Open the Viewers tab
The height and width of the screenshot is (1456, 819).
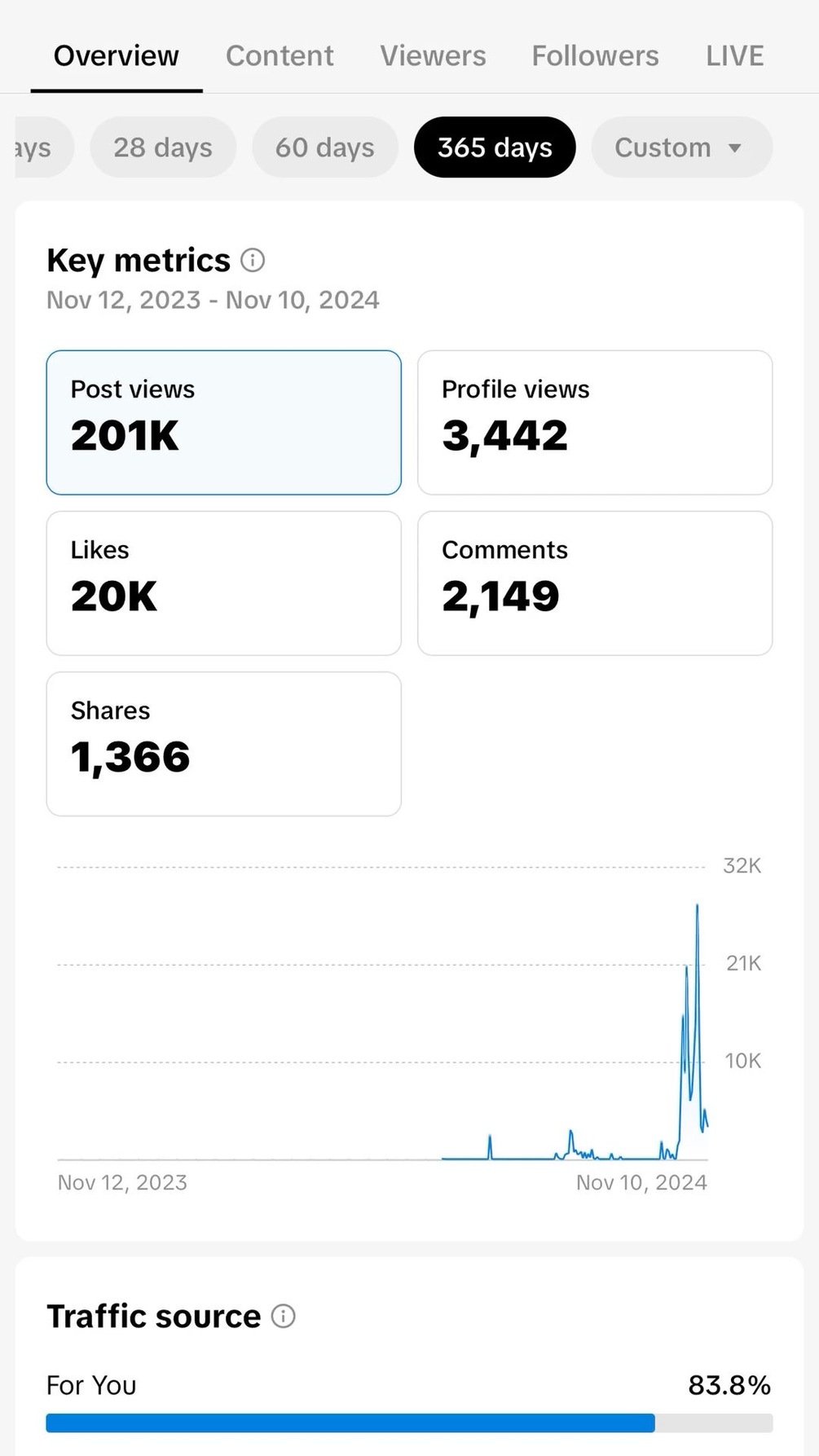(x=433, y=56)
